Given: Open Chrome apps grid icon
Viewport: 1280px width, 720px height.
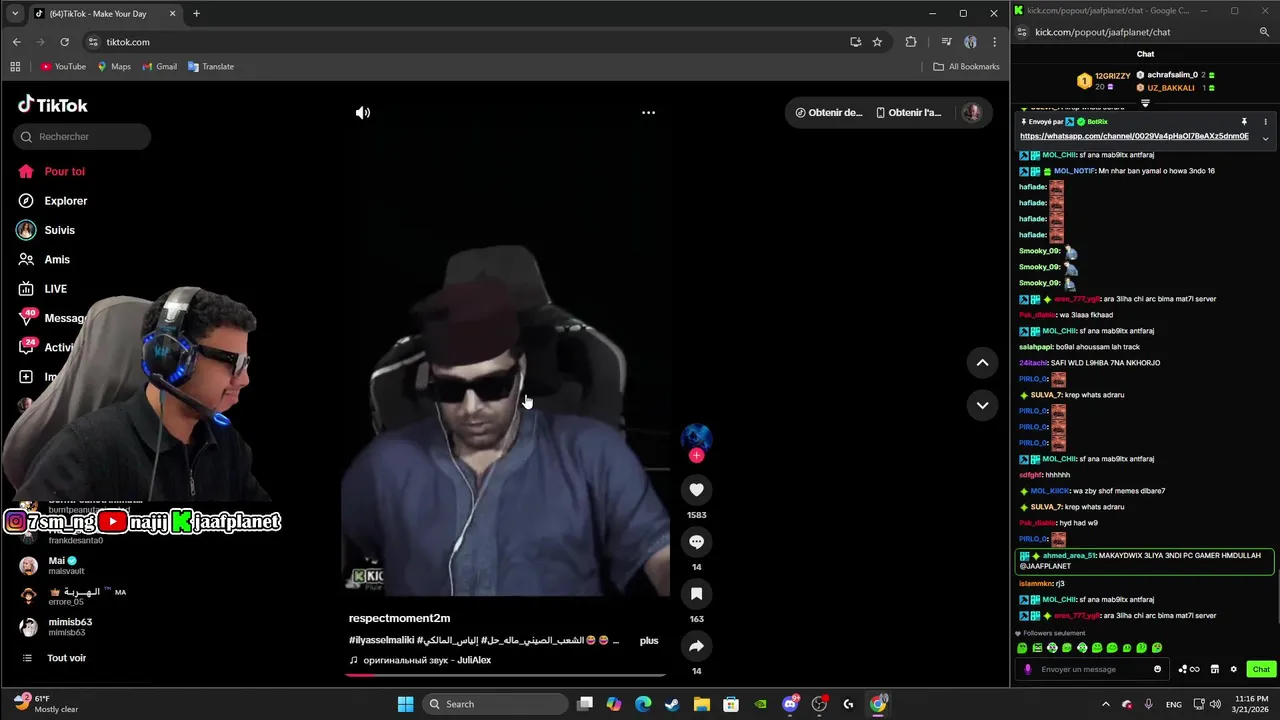Looking at the screenshot, I should click(x=15, y=67).
